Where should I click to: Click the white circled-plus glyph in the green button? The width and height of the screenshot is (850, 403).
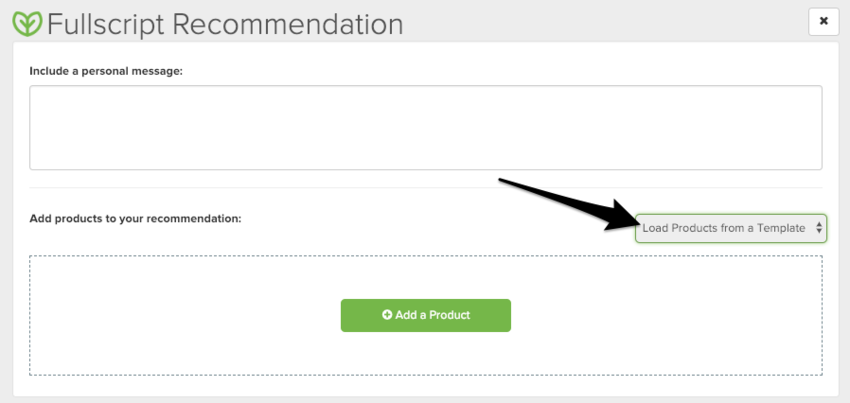[387, 315]
